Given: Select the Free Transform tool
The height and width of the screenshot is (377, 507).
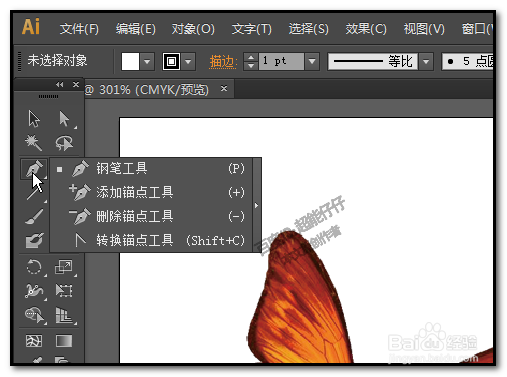Looking at the screenshot, I should point(64,291).
